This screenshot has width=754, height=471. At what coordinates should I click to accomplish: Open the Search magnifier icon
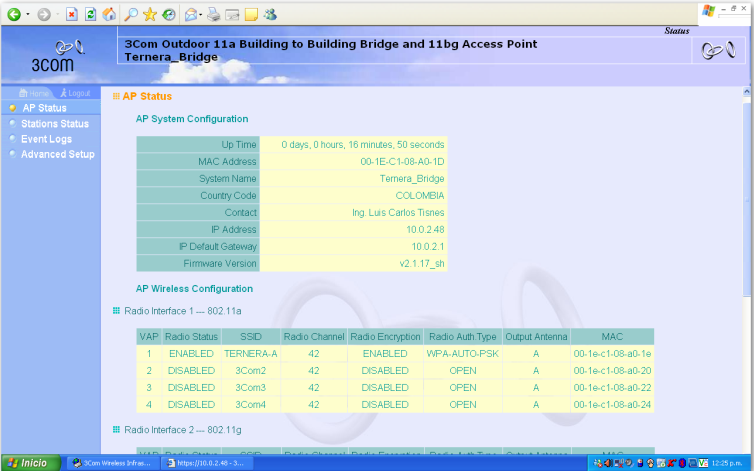click(x=131, y=15)
